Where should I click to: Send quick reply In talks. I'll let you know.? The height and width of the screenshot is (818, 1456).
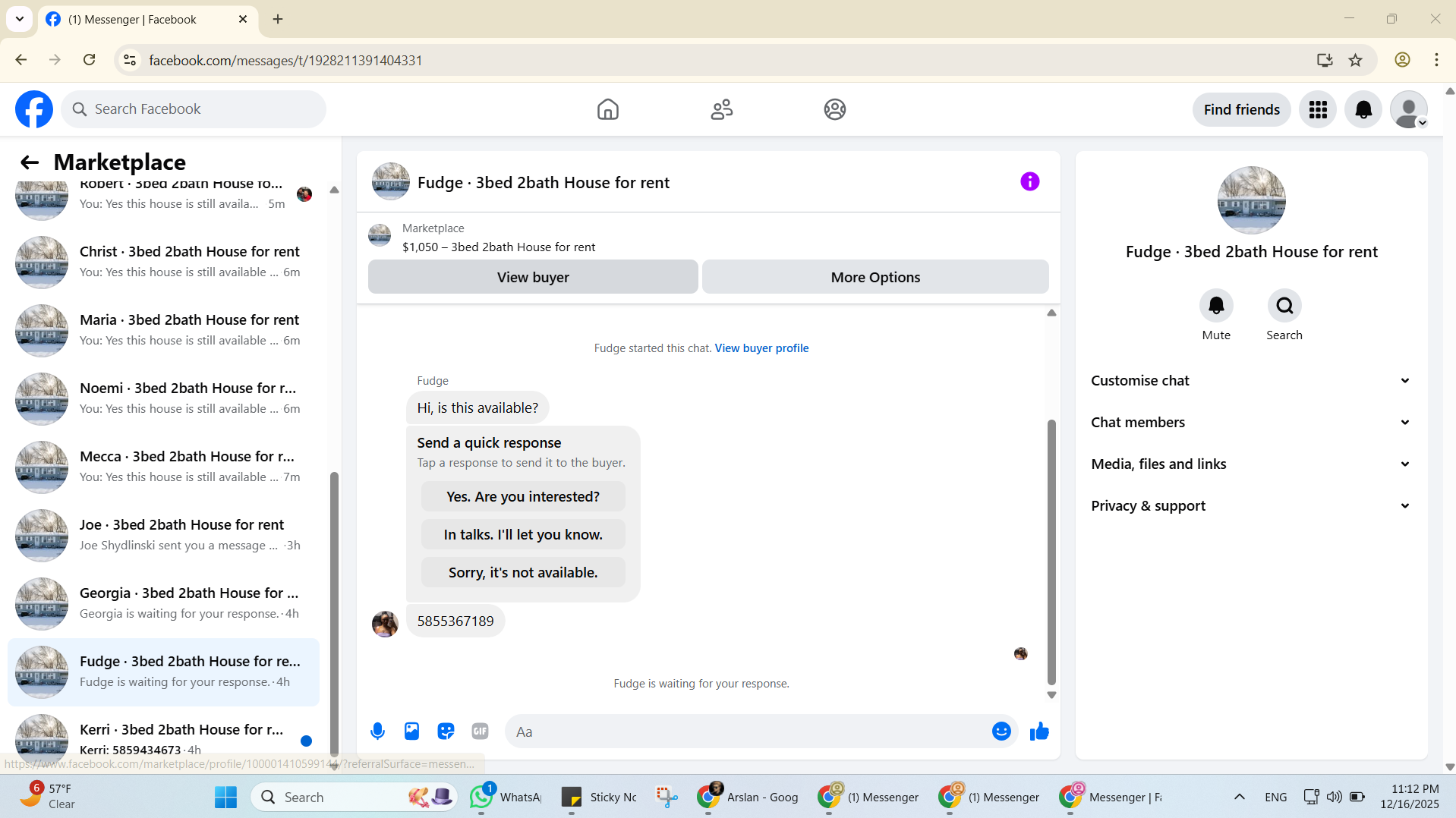pyautogui.click(x=523, y=534)
